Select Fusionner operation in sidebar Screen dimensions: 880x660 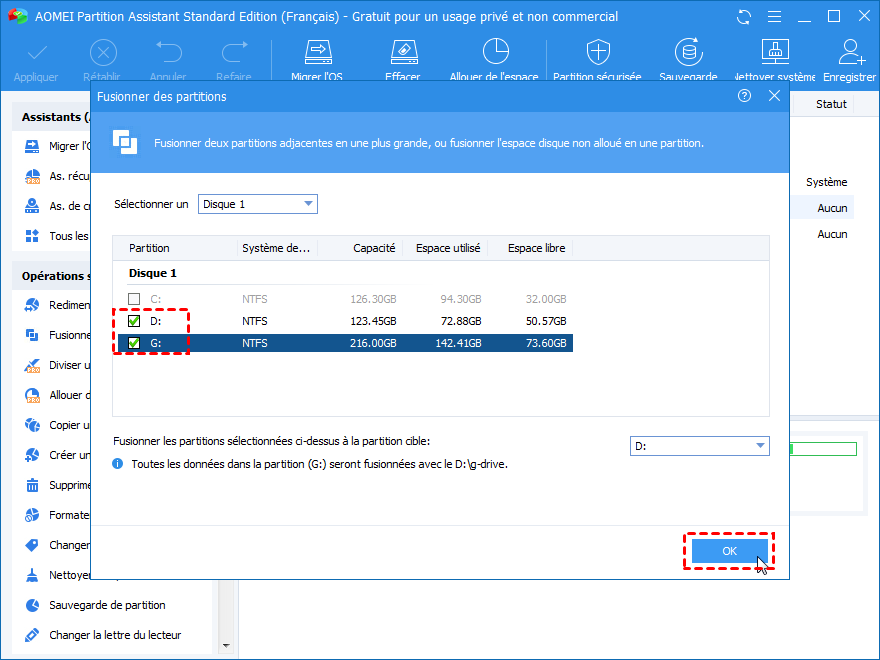pos(57,335)
